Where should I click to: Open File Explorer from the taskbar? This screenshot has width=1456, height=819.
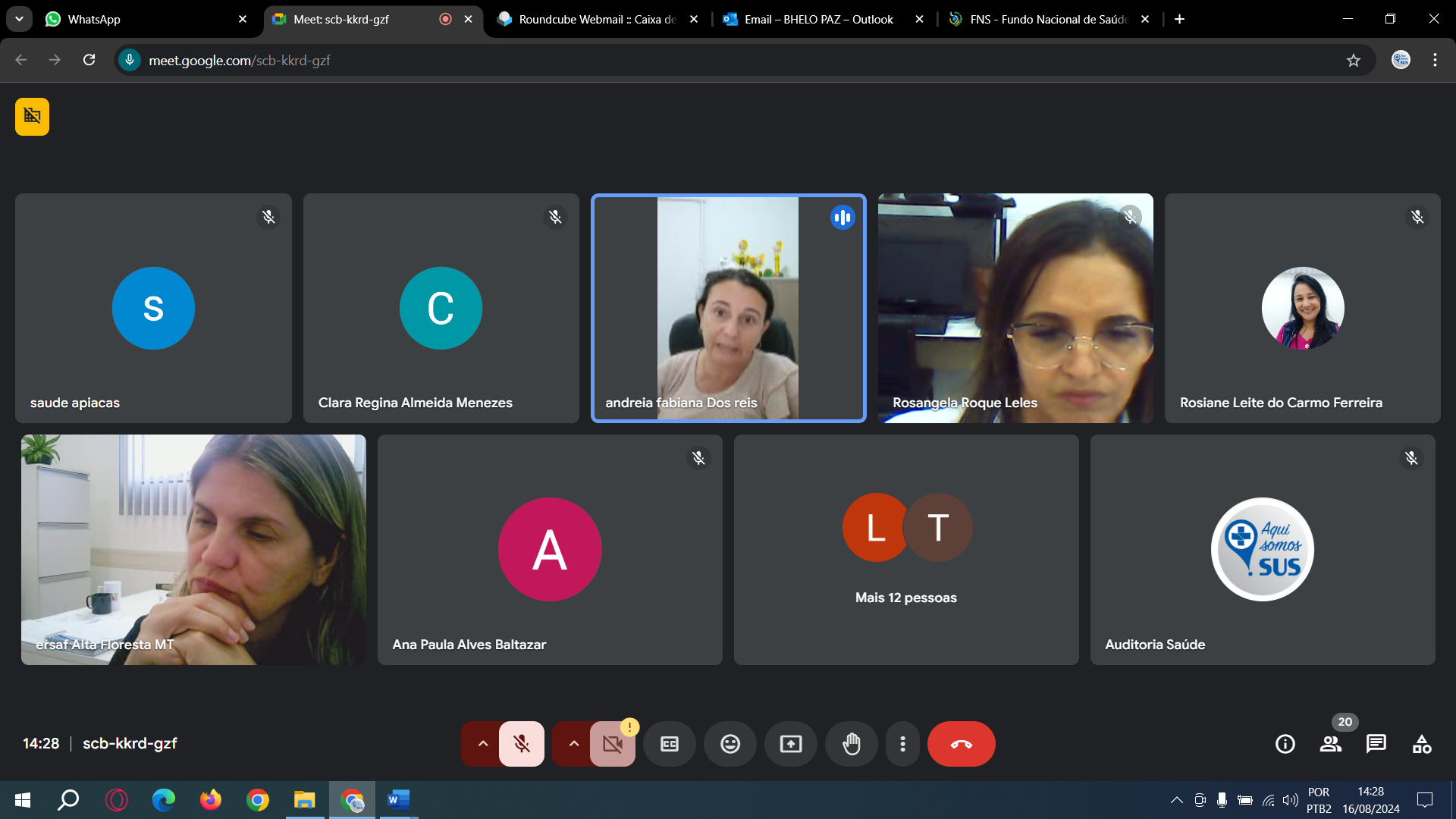[305, 800]
